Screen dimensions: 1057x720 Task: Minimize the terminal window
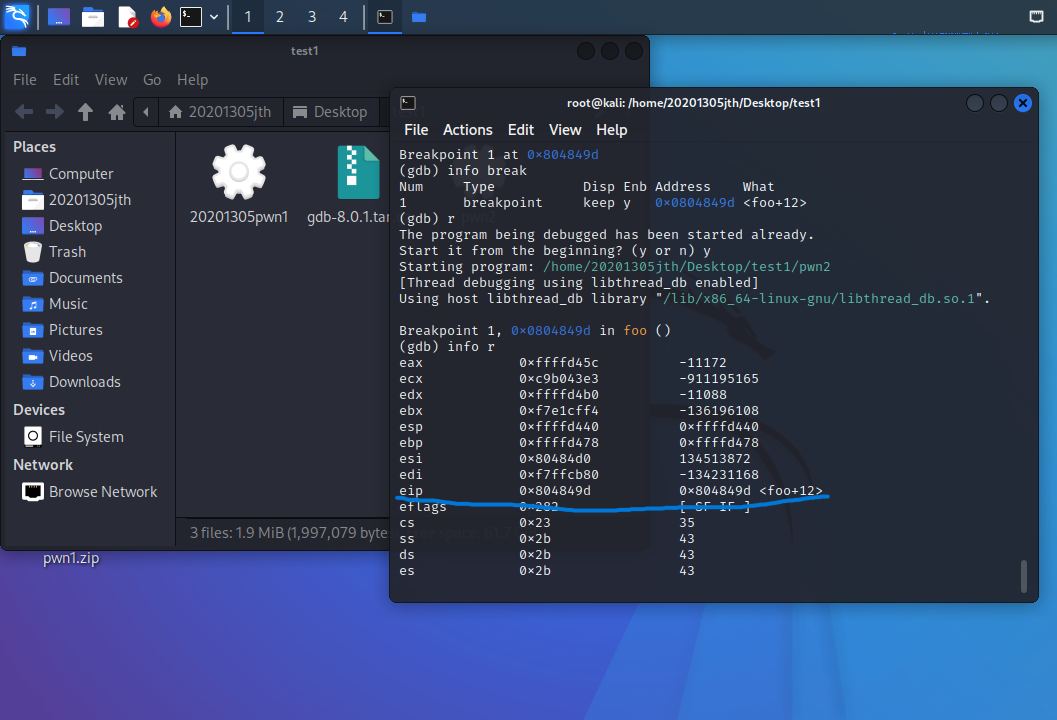[x=974, y=103]
